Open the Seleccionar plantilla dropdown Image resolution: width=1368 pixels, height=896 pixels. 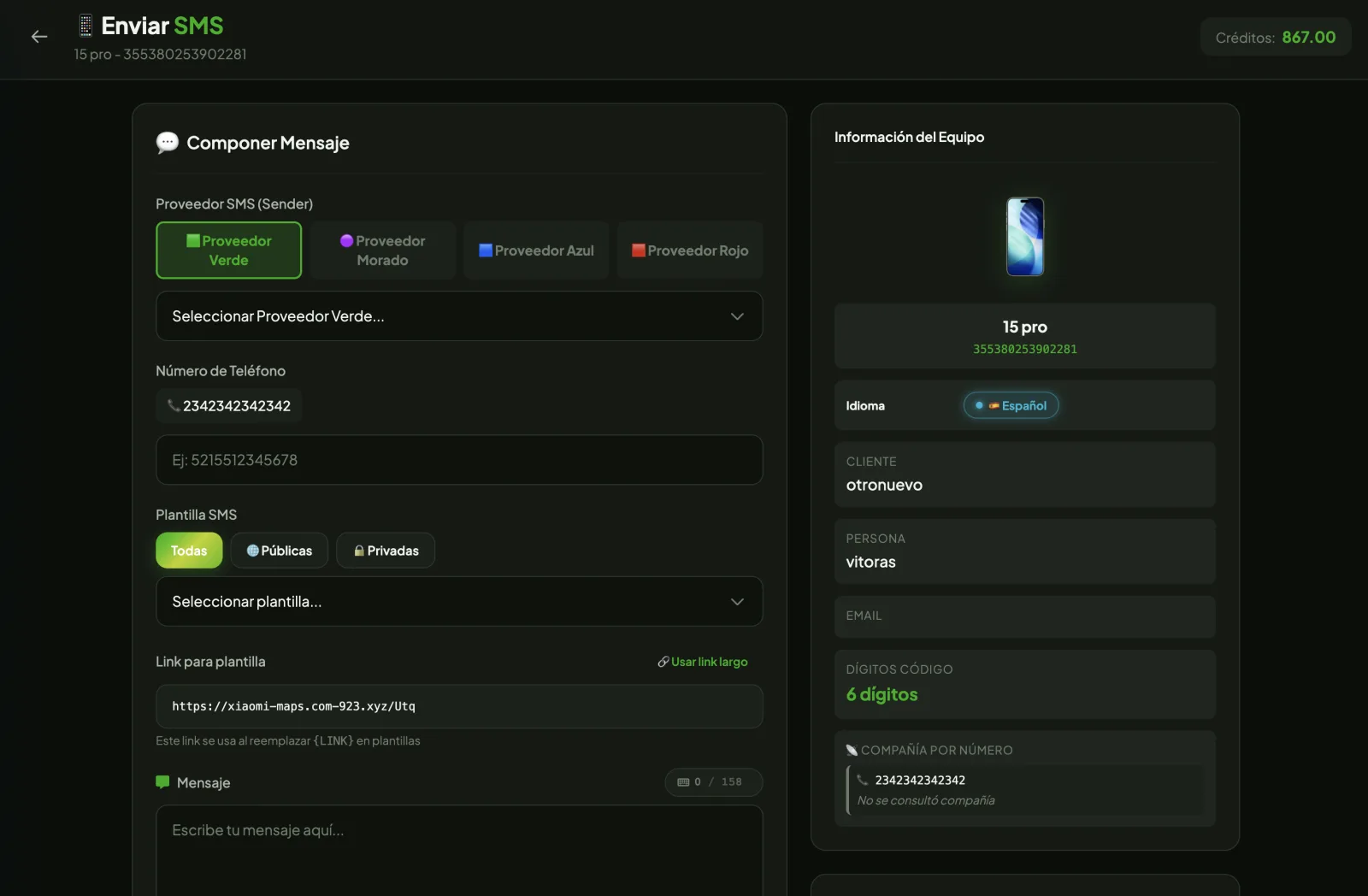coord(459,602)
